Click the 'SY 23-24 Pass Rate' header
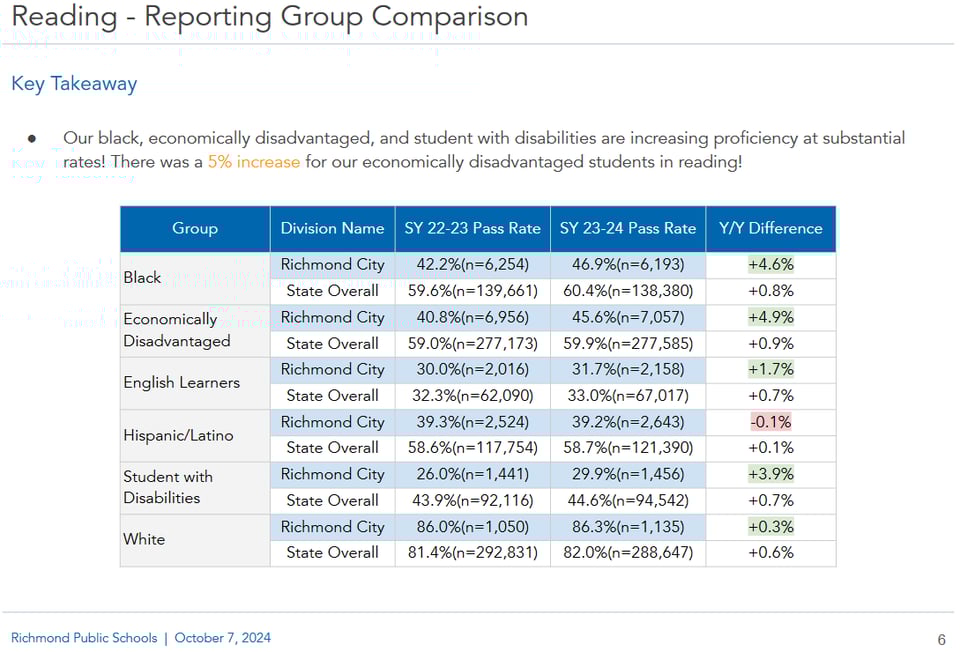 pos(627,229)
